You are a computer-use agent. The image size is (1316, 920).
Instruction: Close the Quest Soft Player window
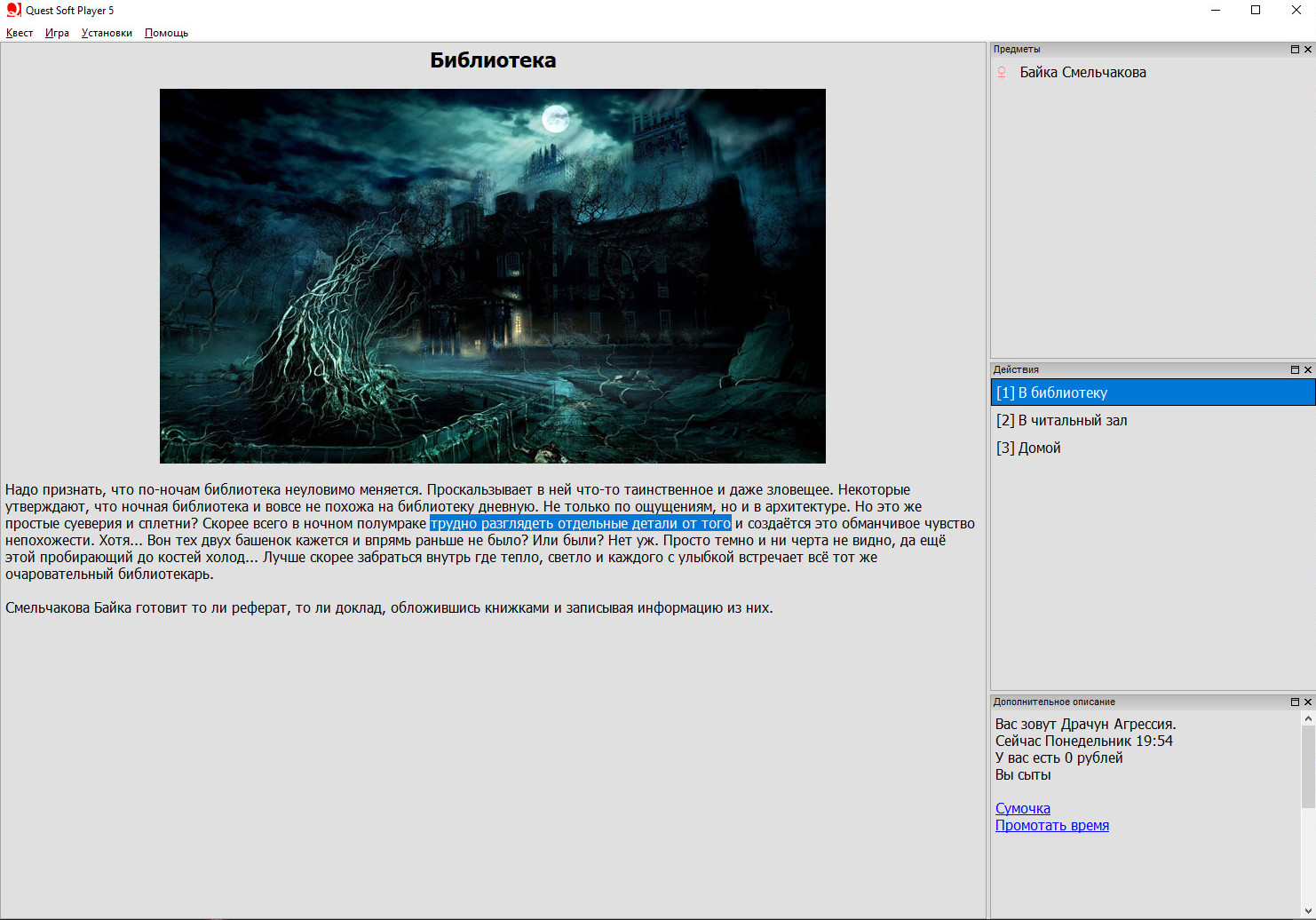[1296, 11]
